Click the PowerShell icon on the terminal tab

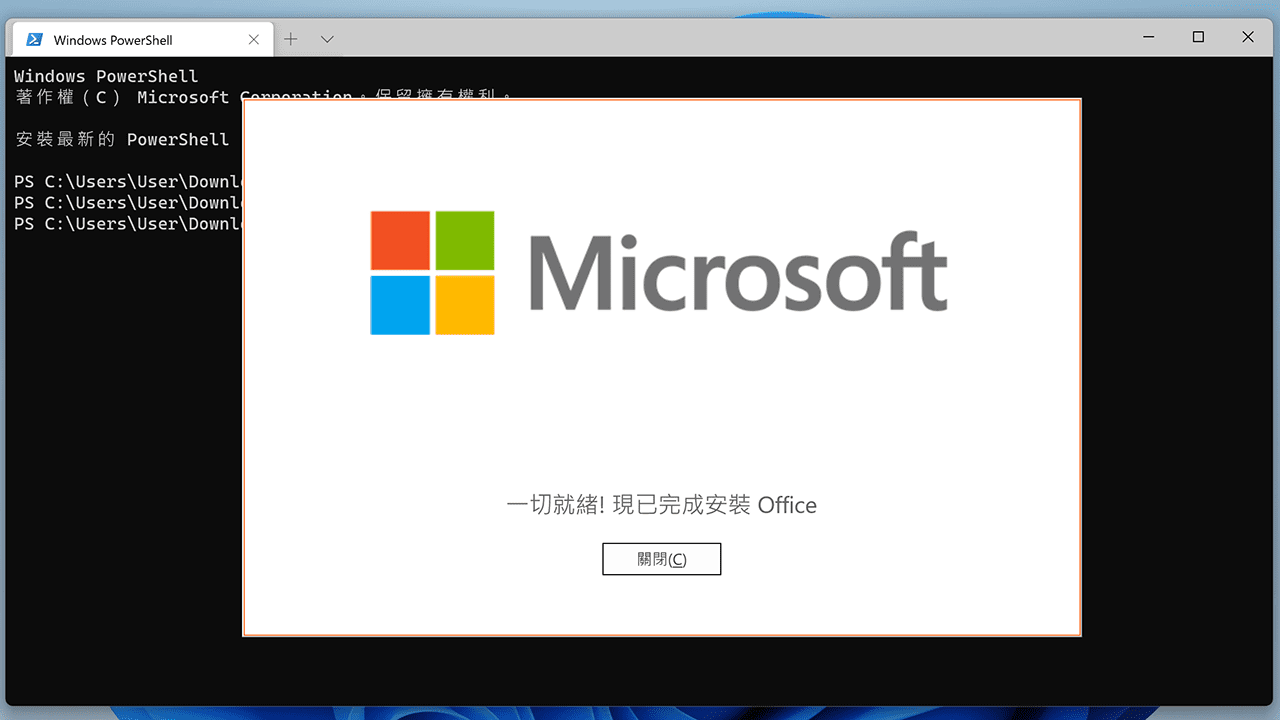tap(34, 38)
